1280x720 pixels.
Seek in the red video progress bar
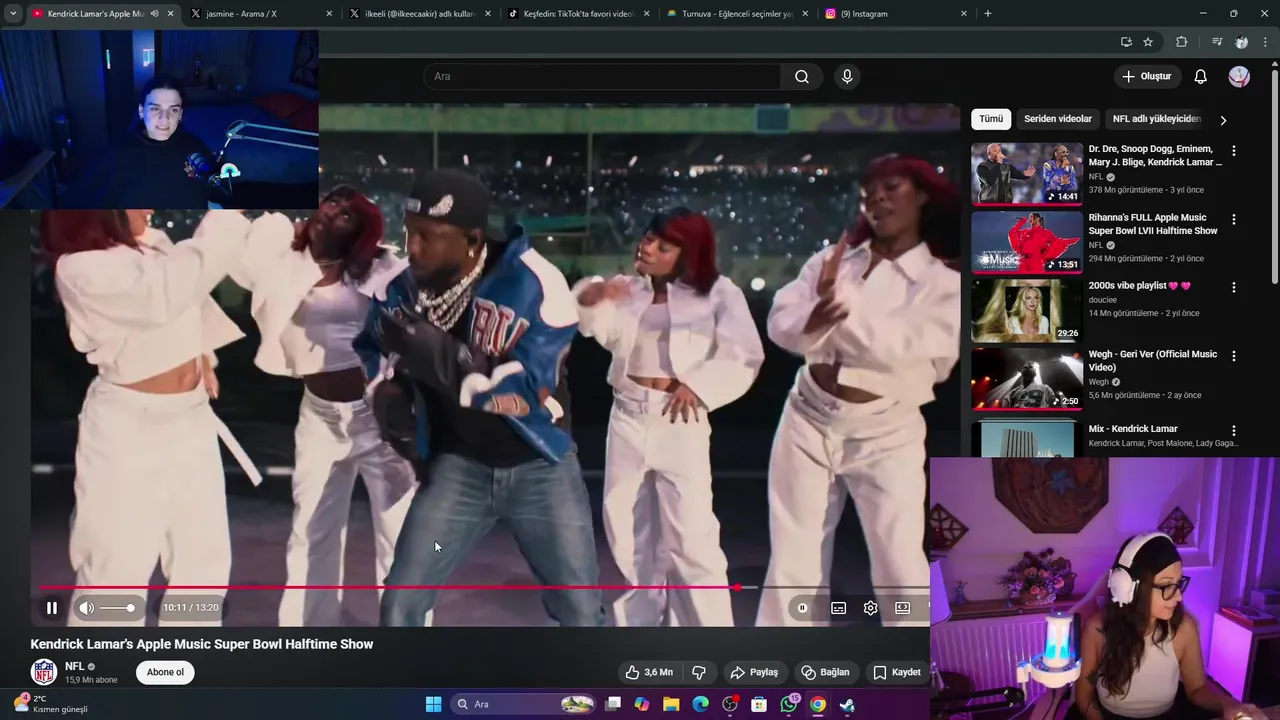tap(485, 588)
